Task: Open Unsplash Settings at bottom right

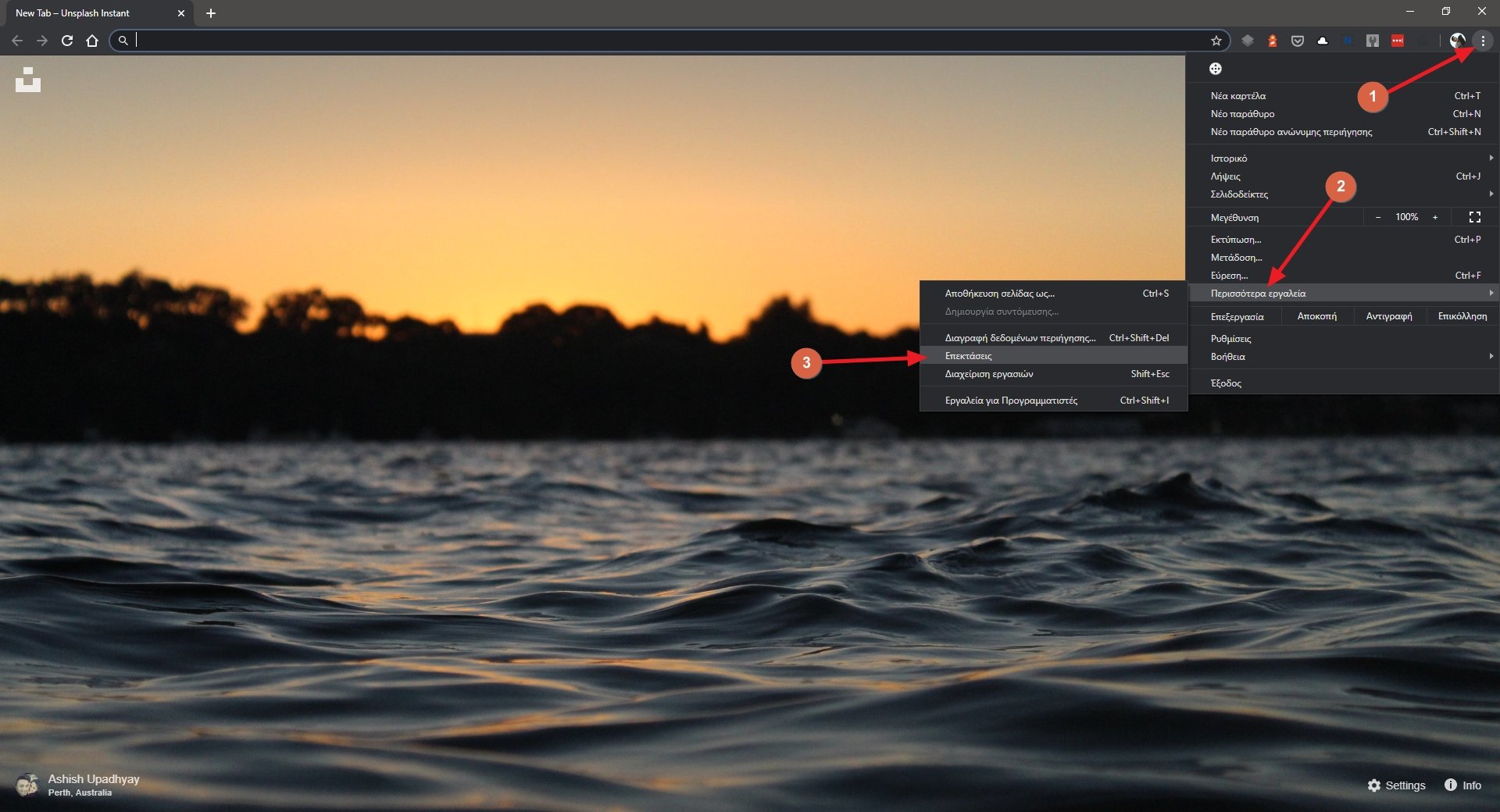Action: 1396,785
